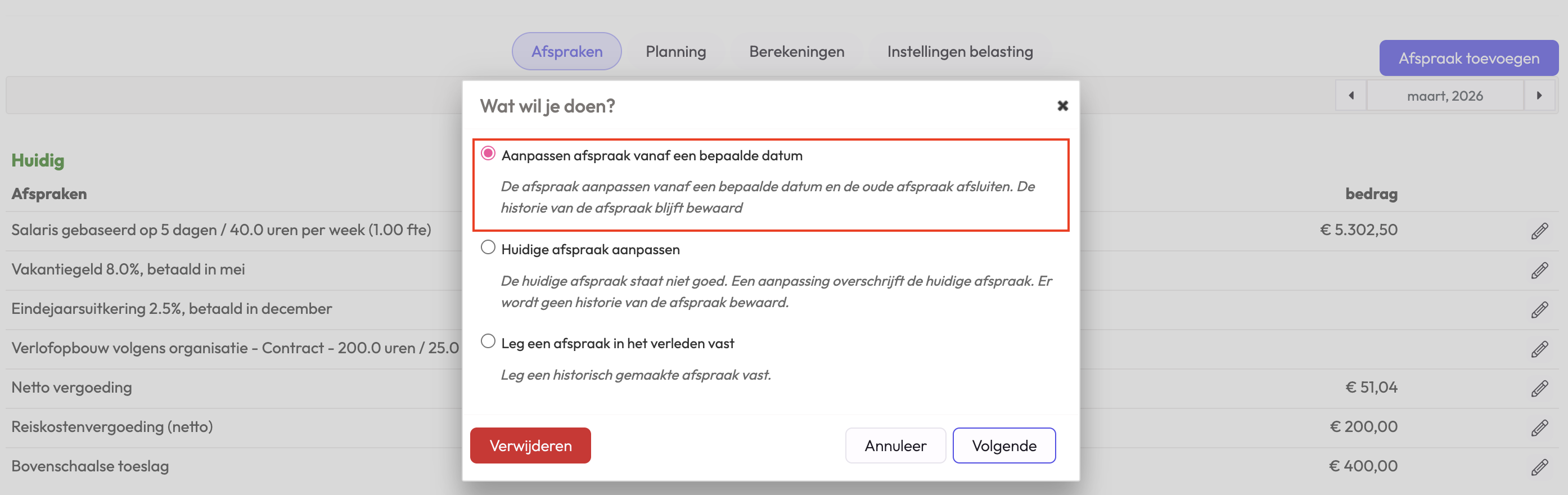Click 'Afspraak toevoegen' button
1568x495 pixels.
[1468, 58]
